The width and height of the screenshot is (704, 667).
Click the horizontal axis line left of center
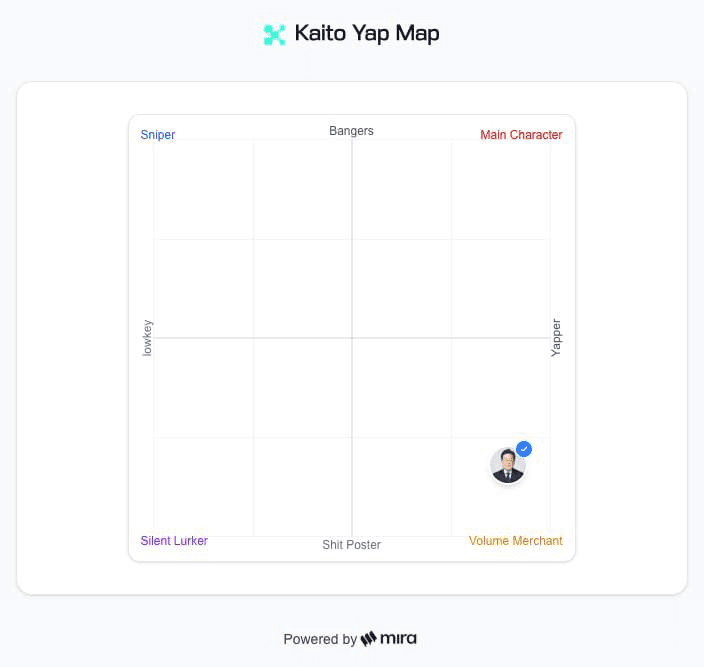253,338
